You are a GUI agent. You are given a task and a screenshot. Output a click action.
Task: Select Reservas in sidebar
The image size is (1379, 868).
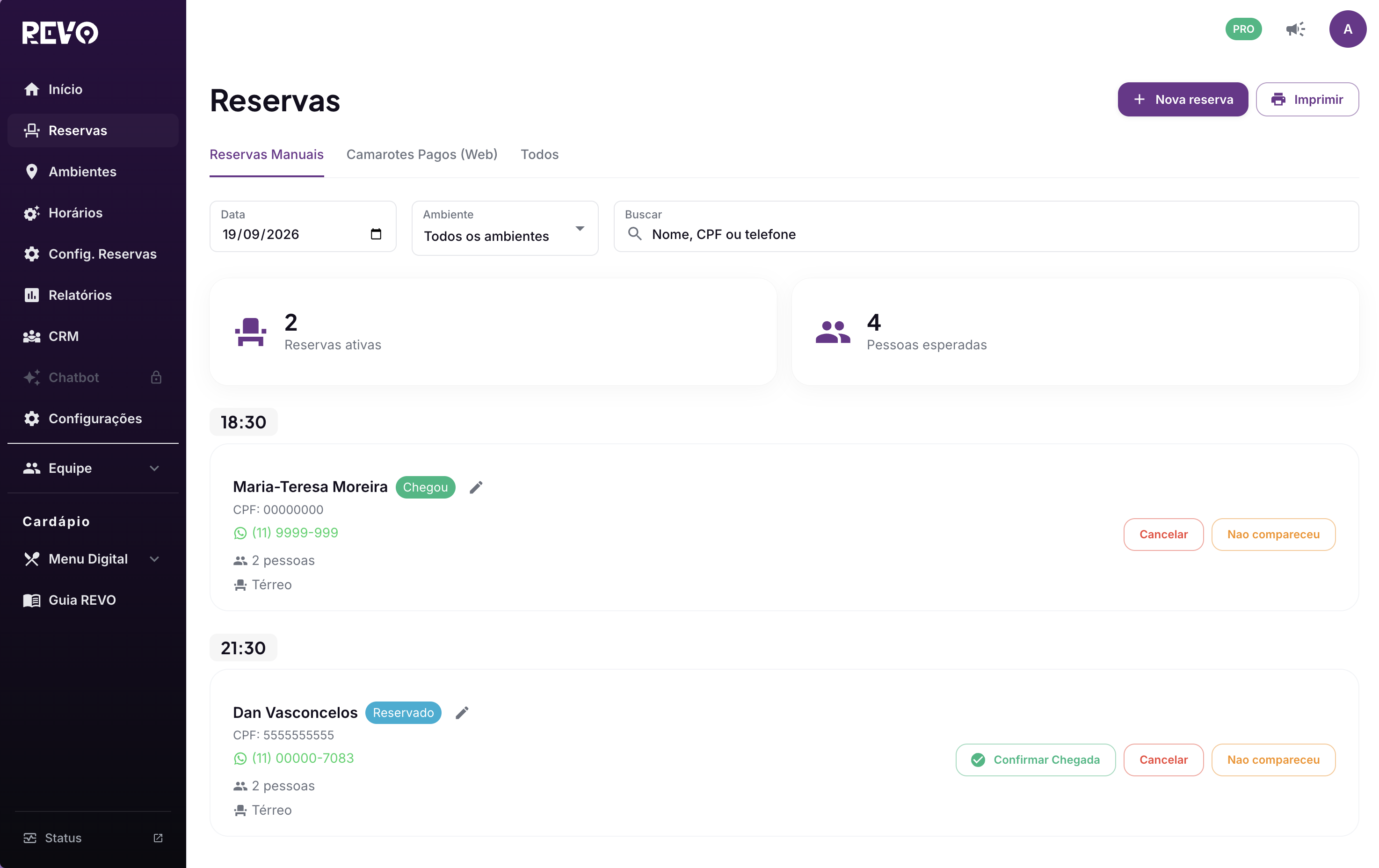(x=93, y=130)
